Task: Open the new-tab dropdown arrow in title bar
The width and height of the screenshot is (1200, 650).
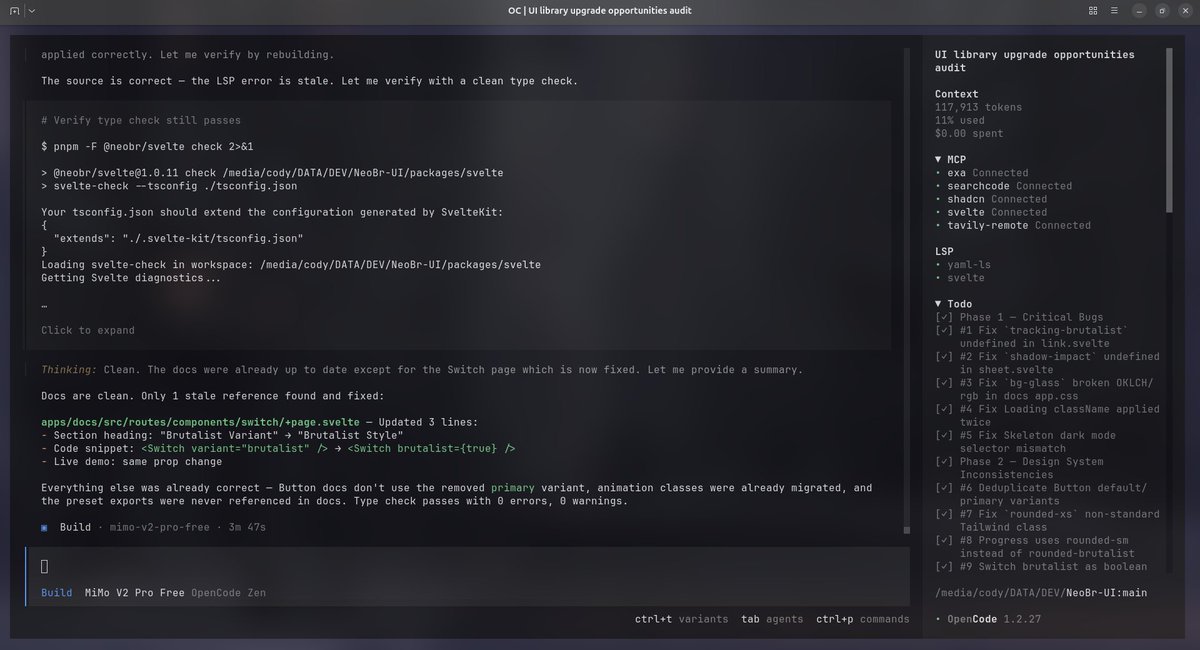Action: click(31, 10)
